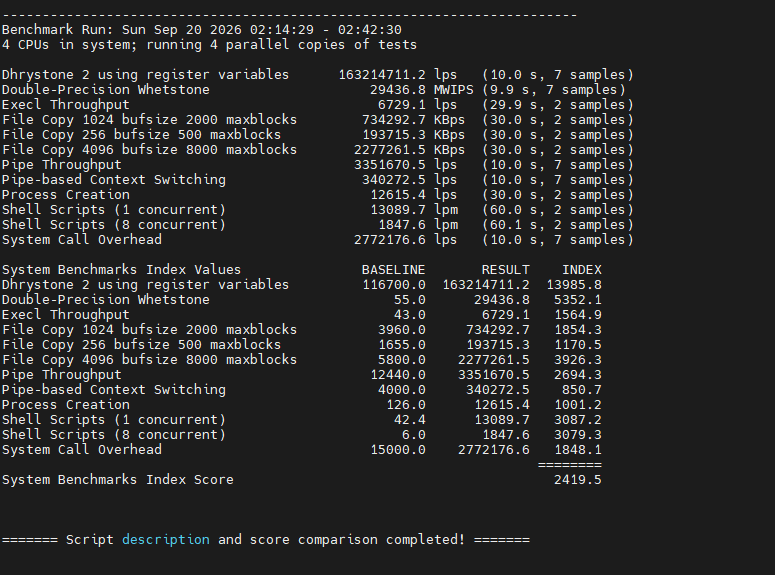Image resolution: width=775 pixels, height=575 pixels.
Task: Click the Process Creation index value 1001.2
Action: coord(578,404)
